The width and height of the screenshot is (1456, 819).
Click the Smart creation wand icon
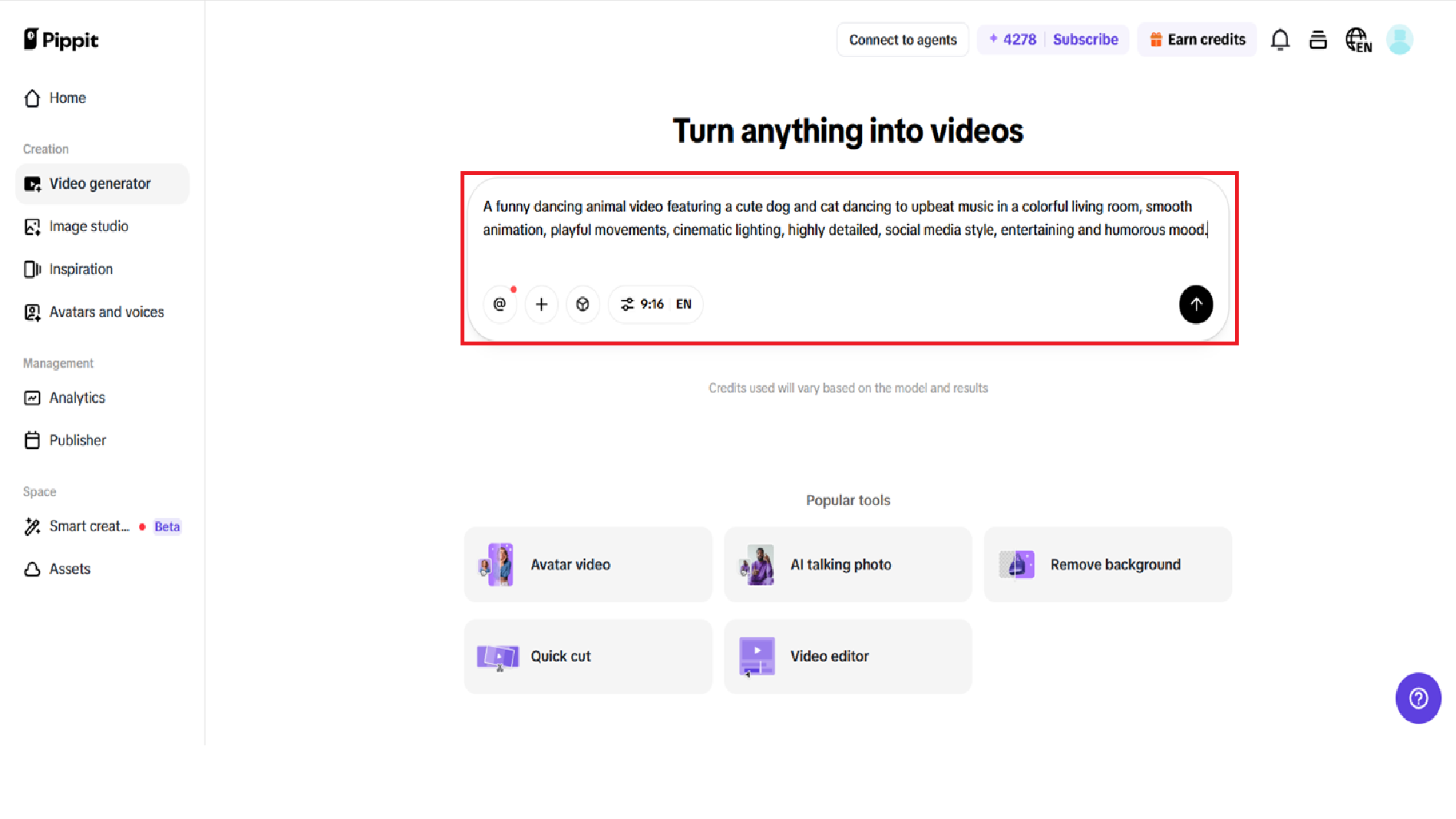click(32, 527)
